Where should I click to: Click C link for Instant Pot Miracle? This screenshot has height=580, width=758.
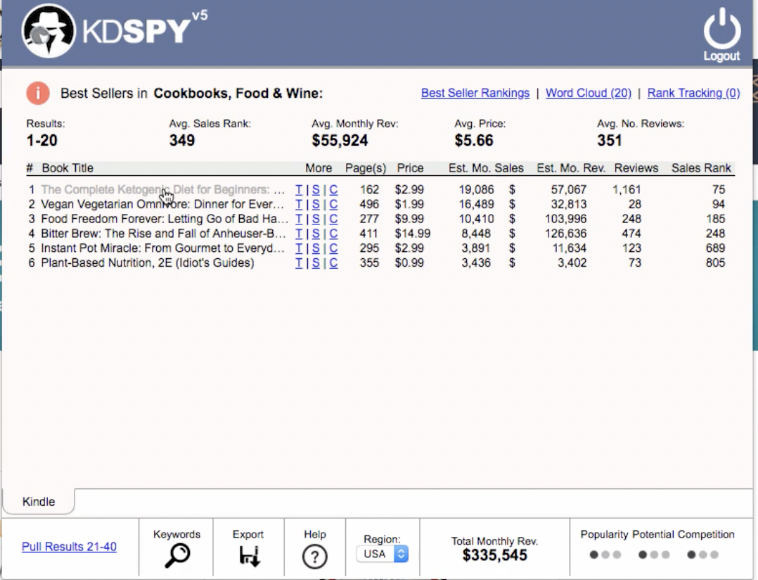[334, 248]
